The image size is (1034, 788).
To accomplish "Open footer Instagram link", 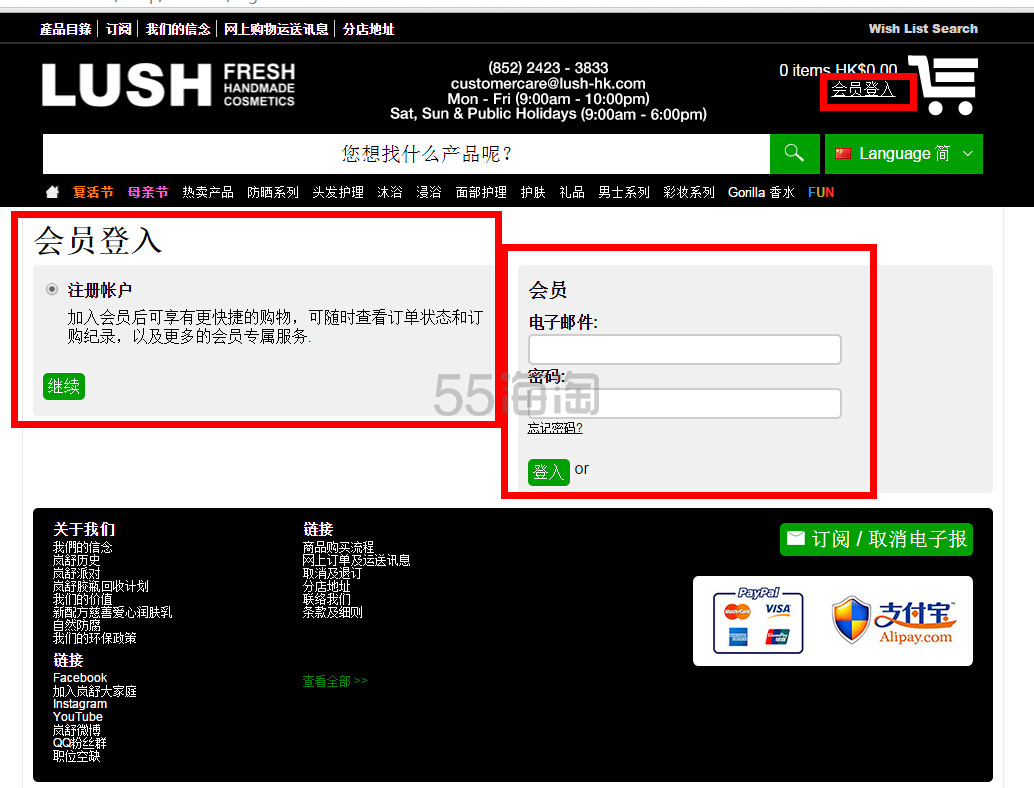I will (80, 704).
